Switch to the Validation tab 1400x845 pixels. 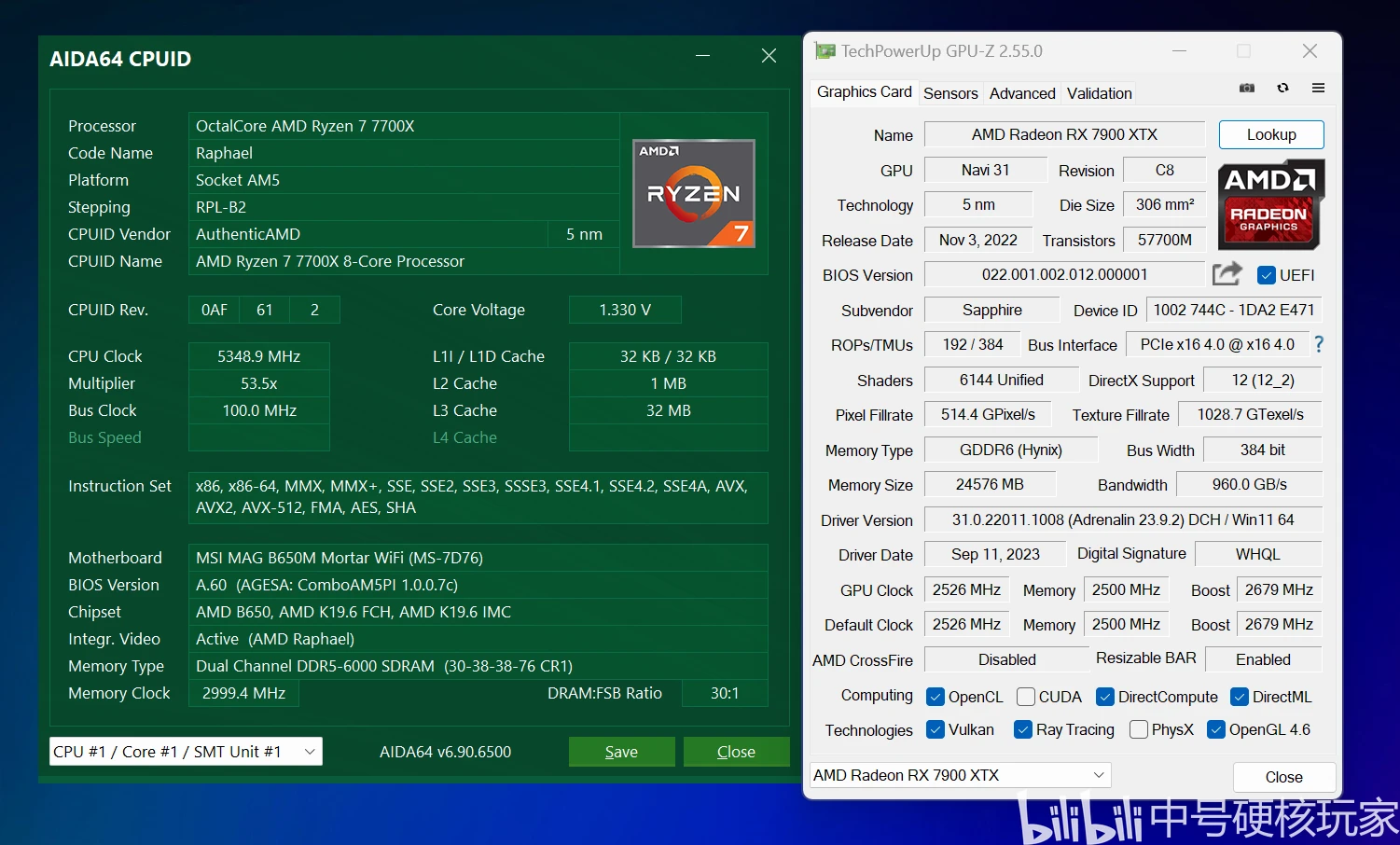(1100, 93)
